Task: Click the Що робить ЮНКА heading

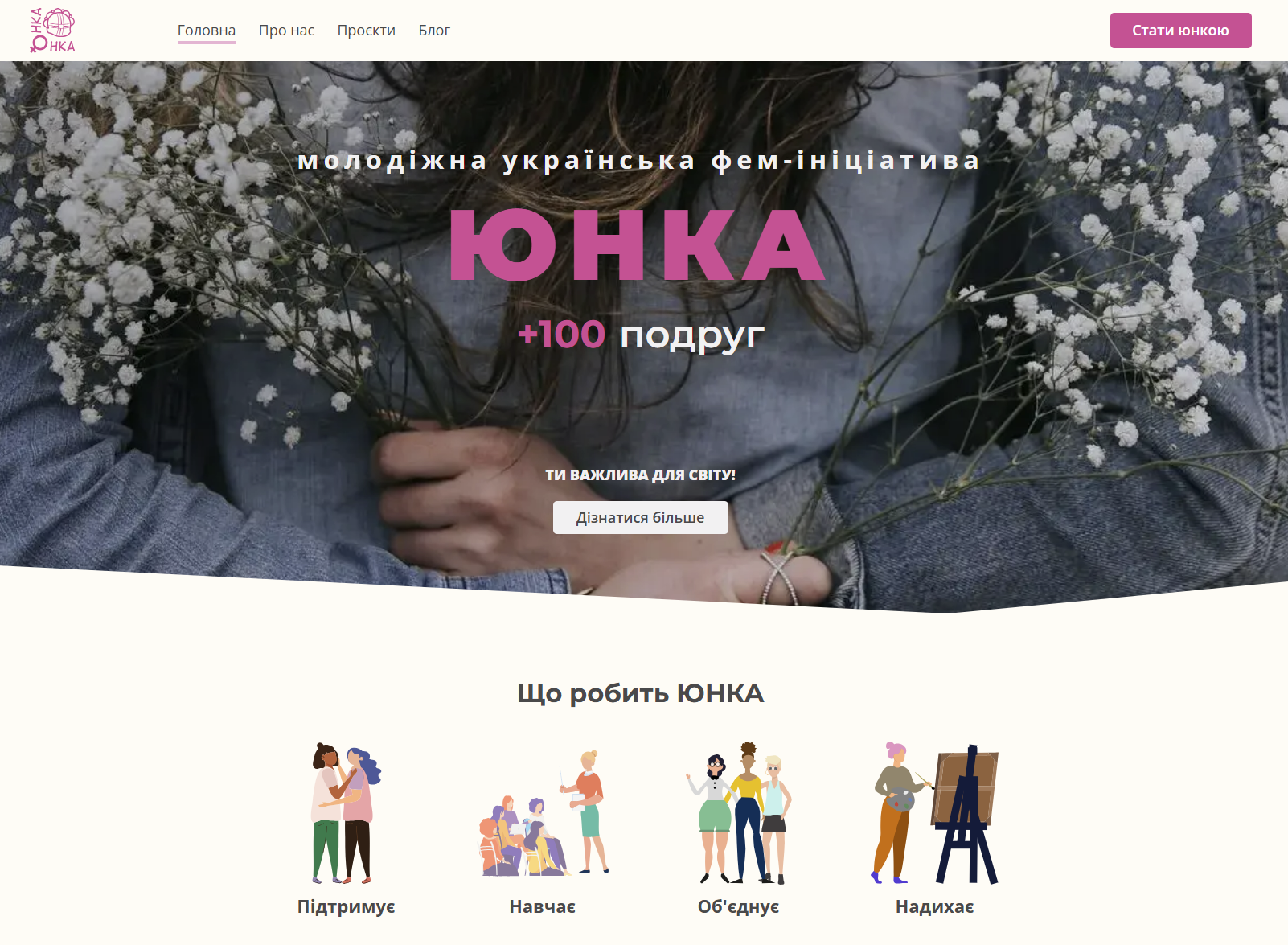Action: (x=641, y=693)
